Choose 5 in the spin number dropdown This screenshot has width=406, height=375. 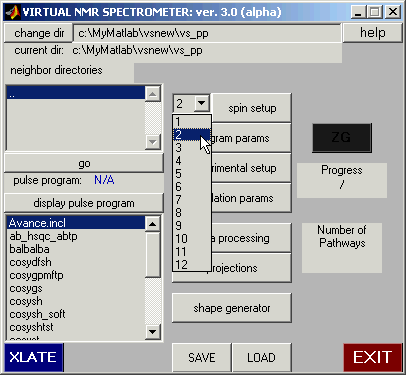[x=192, y=174]
